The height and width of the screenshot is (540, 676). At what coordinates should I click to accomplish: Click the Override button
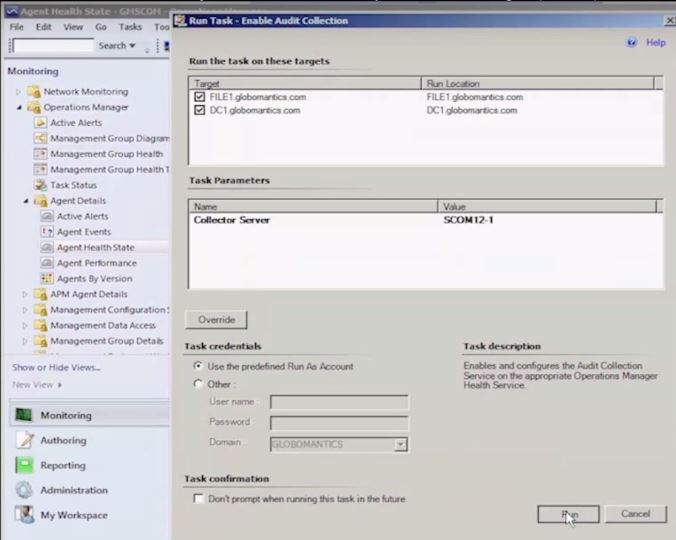216,320
